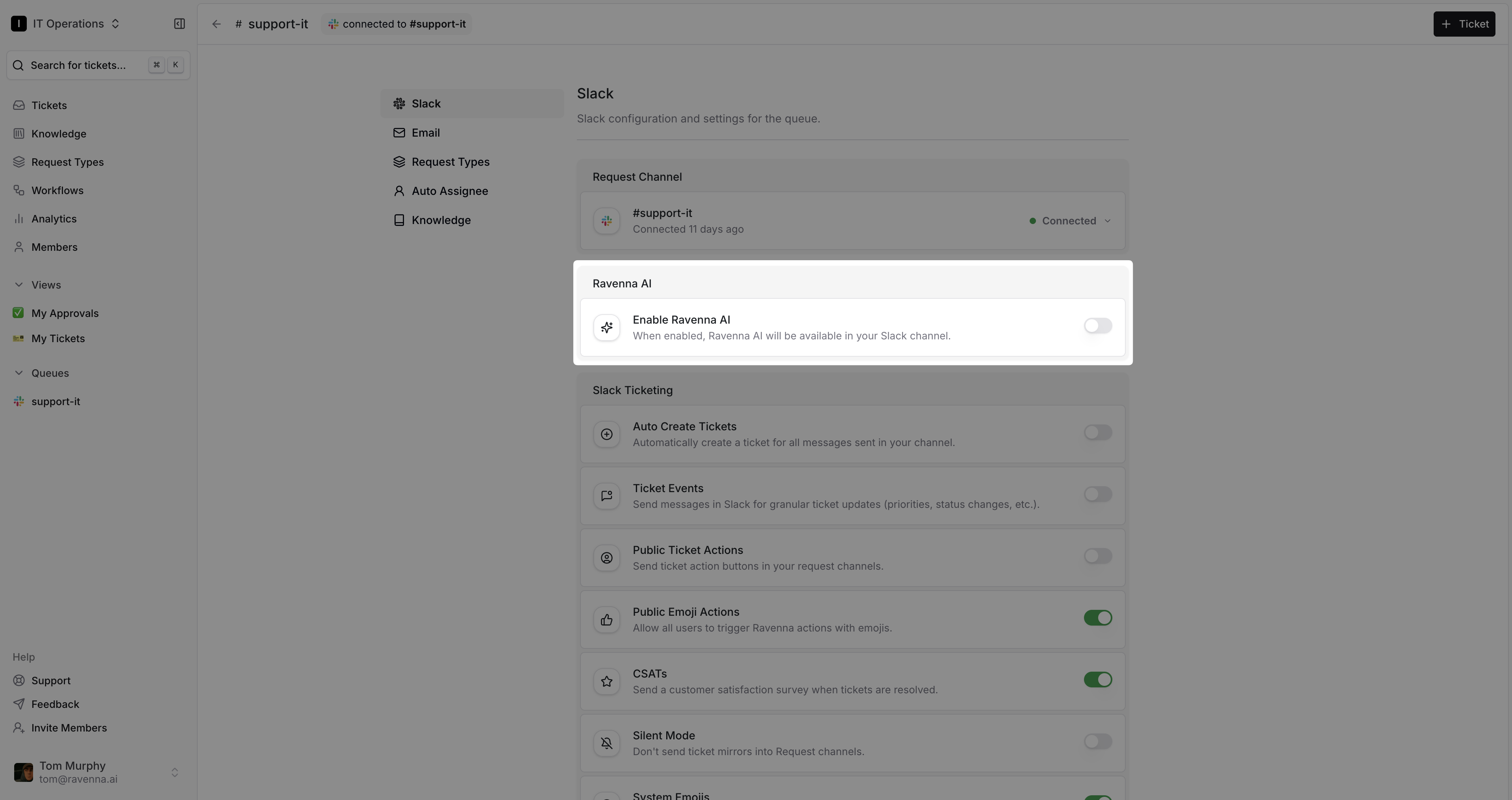Click the My Approvals checkmark icon
The width and height of the screenshot is (1512, 800).
18,313
